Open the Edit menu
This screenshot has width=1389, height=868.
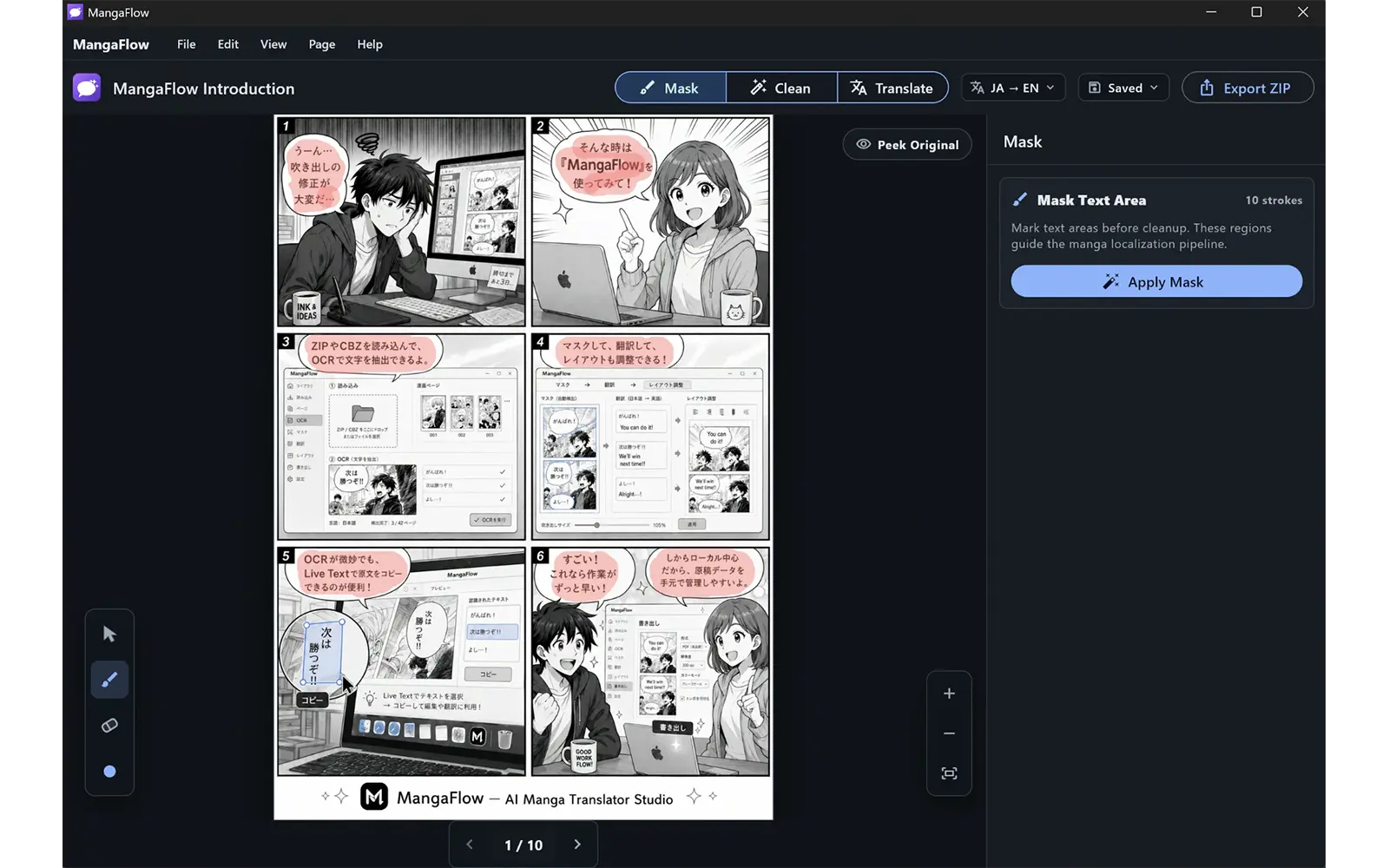(228, 44)
